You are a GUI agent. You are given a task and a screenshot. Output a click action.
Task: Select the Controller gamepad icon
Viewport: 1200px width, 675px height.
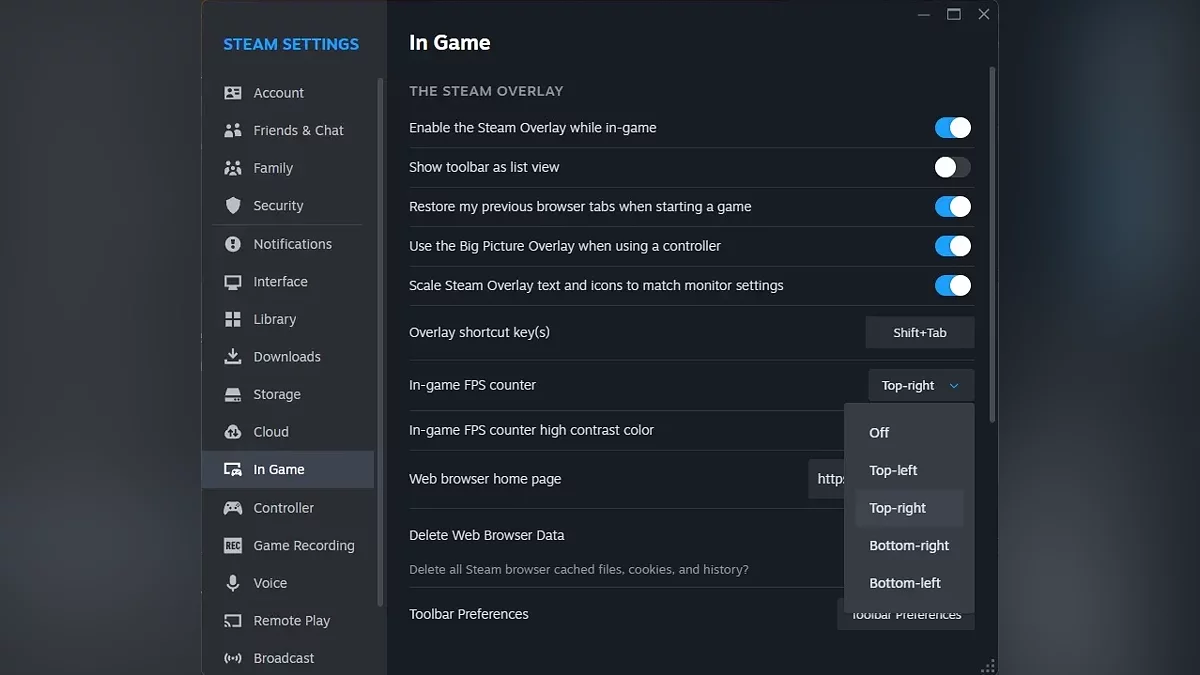[233, 508]
